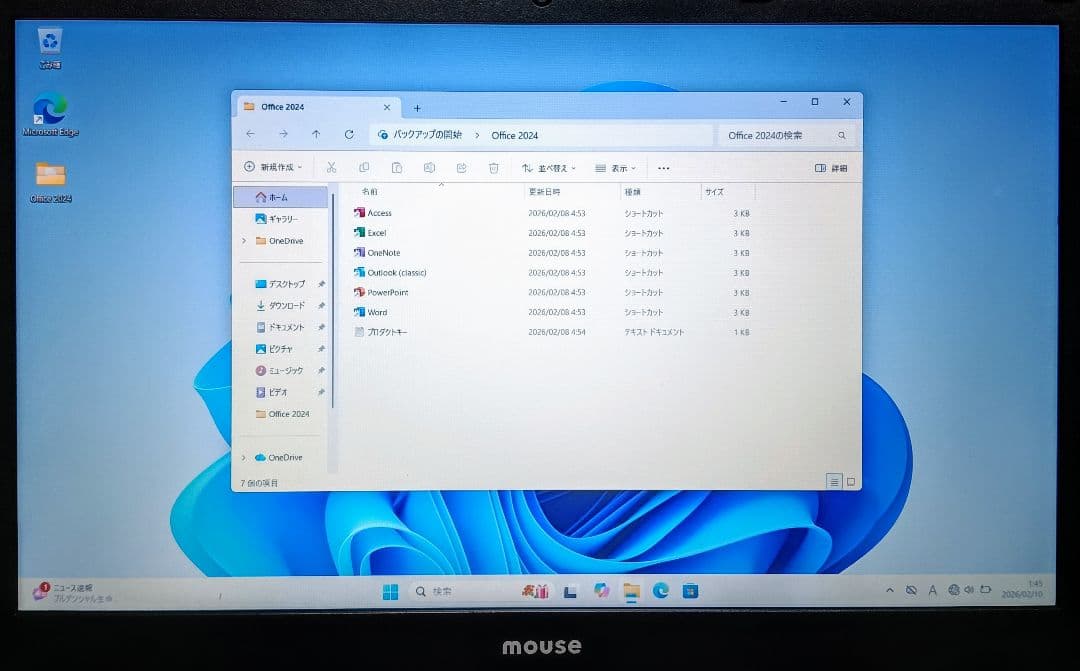Viewport: 1080px width, 671px height.
Task: Click inside the Office 2024 search box
Action: tap(778, 134)
